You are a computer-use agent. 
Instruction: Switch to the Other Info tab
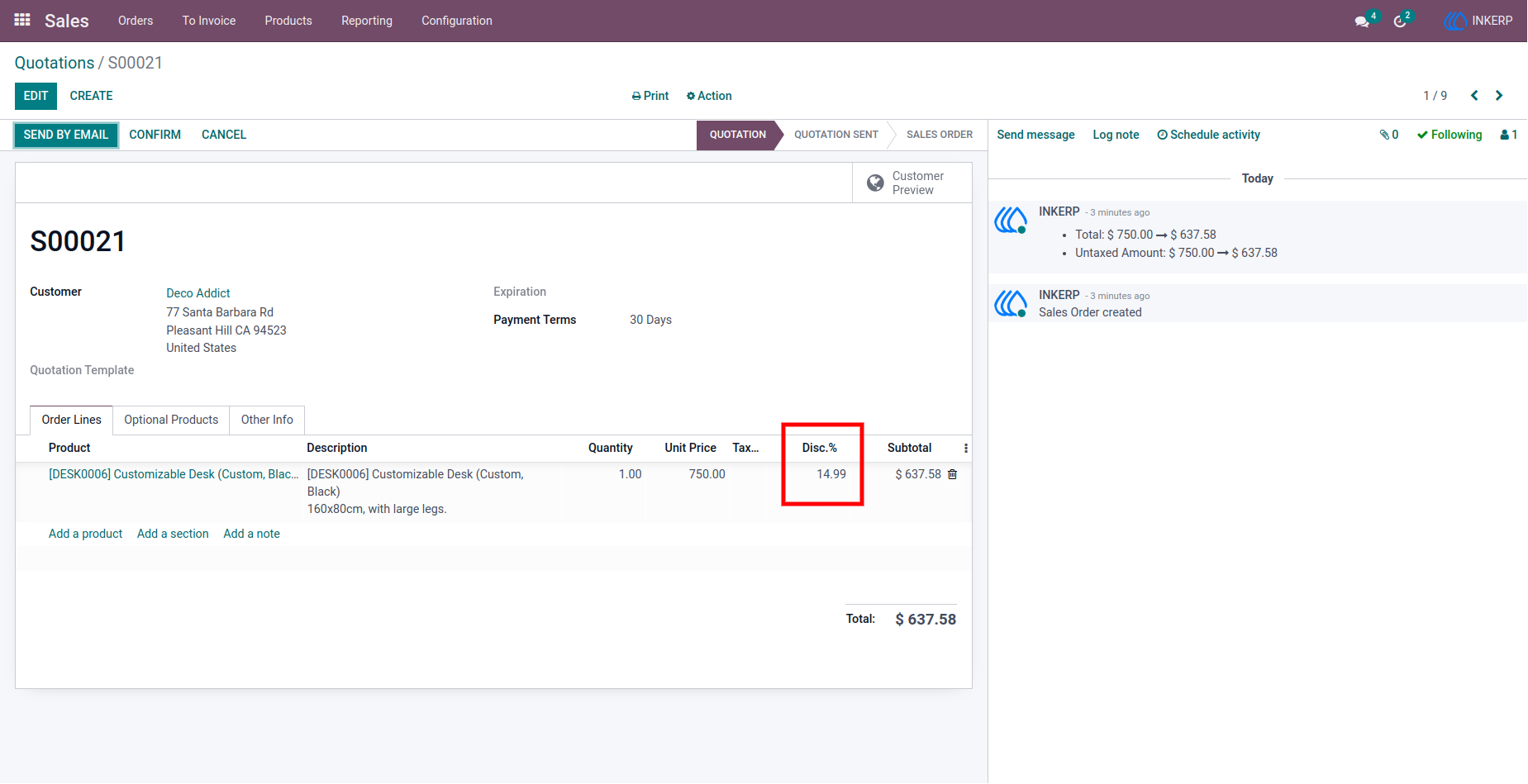coord(267,420)
